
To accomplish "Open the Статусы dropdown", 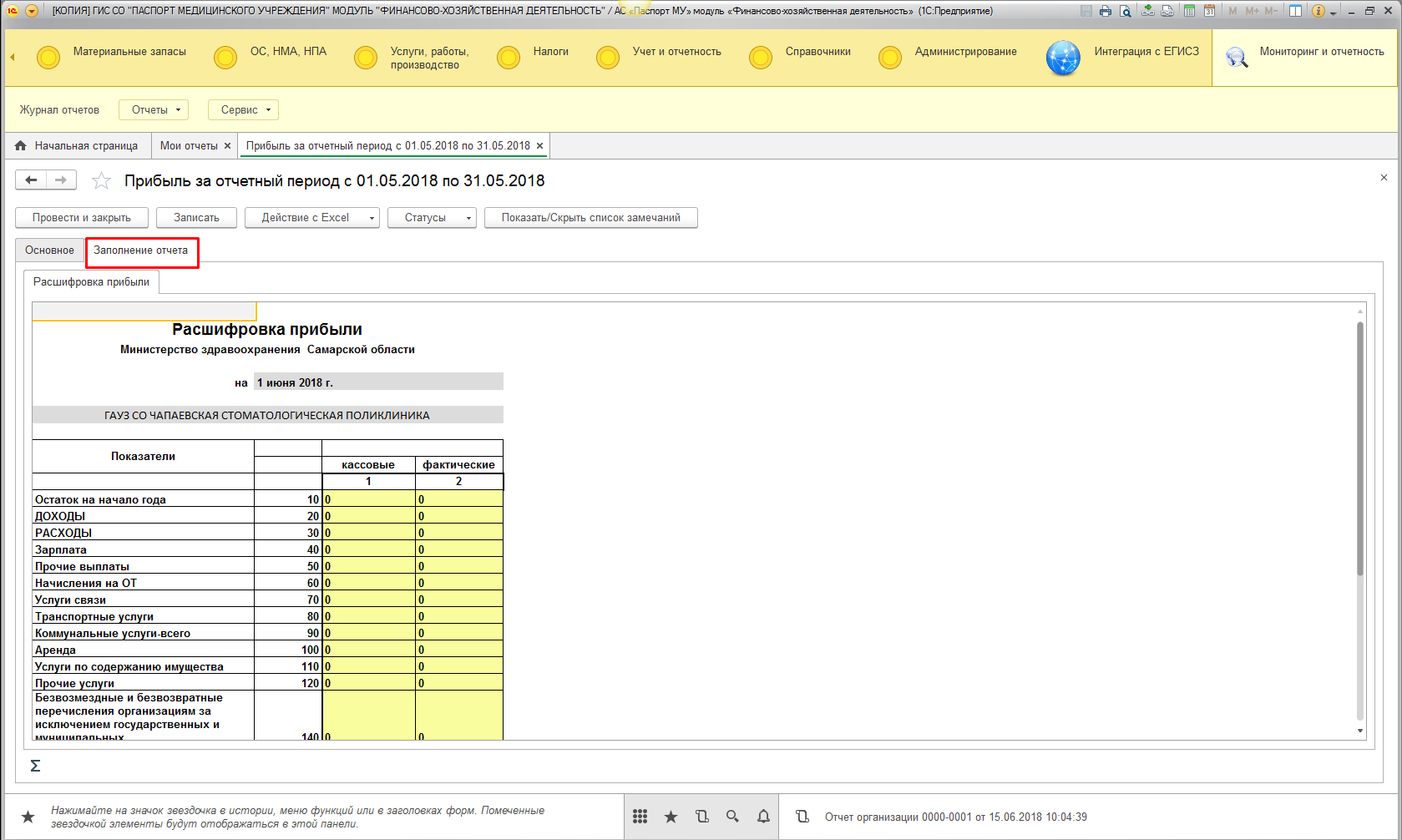I will click(432, 217).
